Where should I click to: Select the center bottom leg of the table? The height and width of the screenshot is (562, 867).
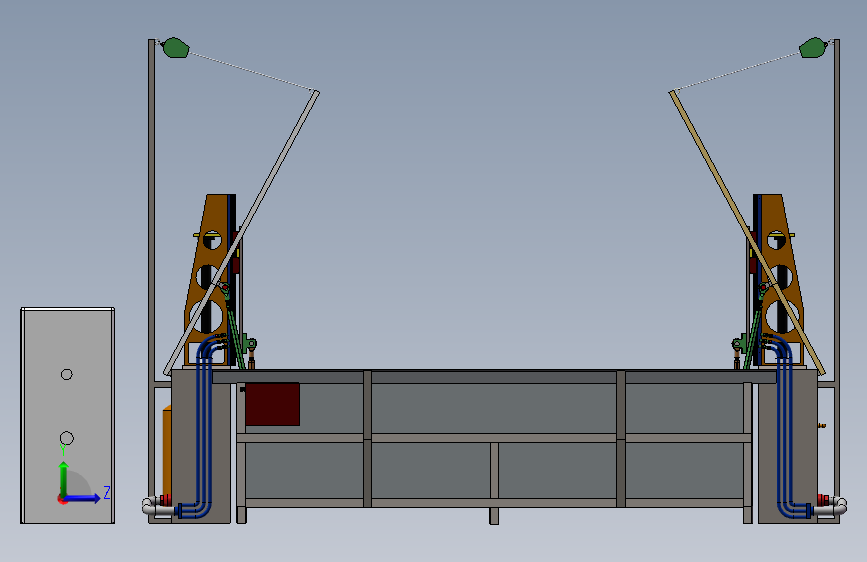click(x=494, y=516)
